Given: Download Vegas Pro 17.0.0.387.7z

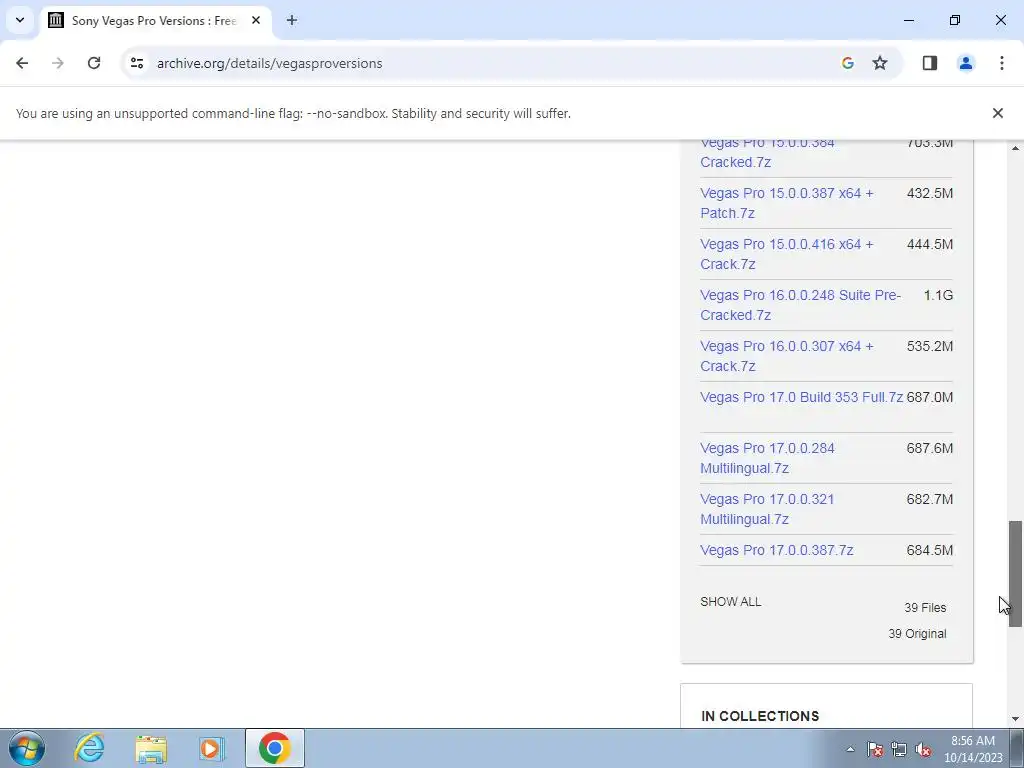Looking at the screenshot, I should pyautogui.click(x=776, y=550).
